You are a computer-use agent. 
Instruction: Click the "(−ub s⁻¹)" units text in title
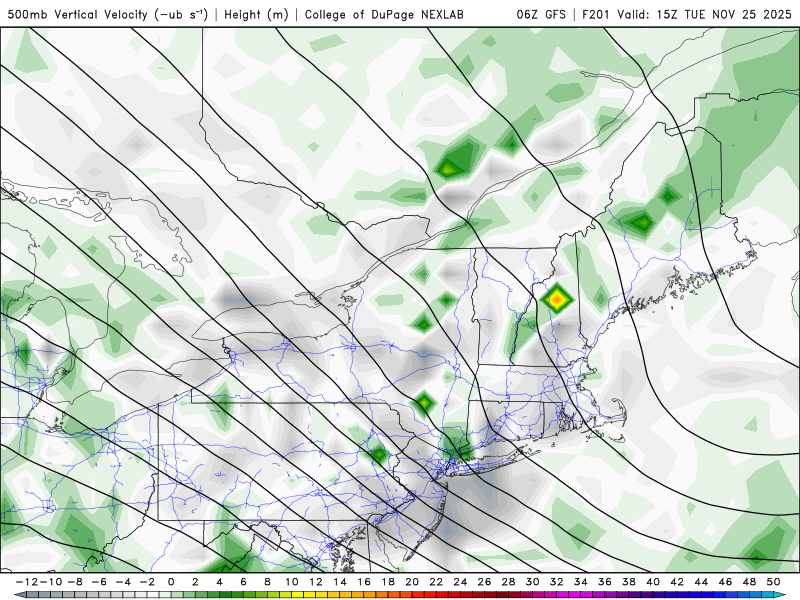pyautogui.click(x=181, y=14)
